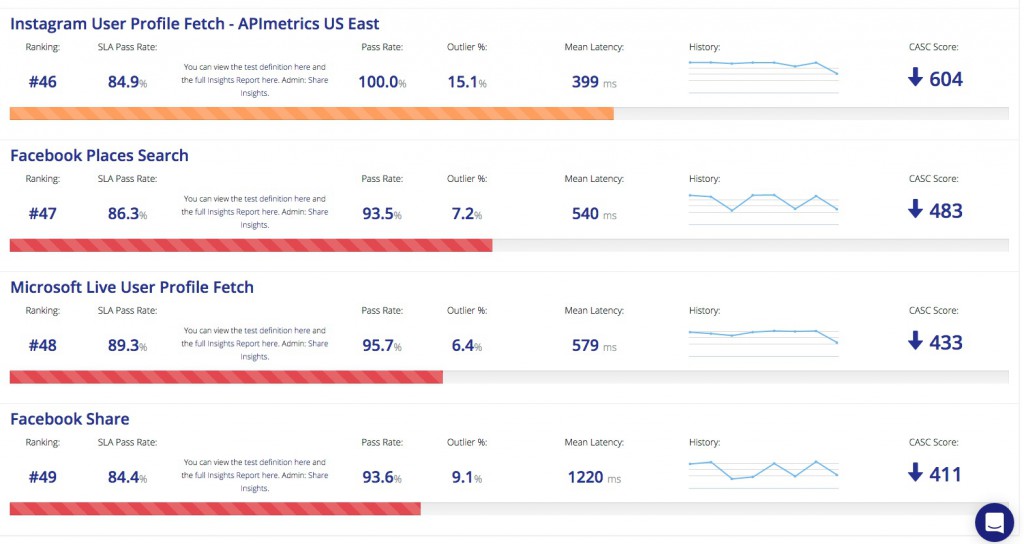The image size is (1024, 544).
Task: Open the chat widget bubble icon
Action: pyautogui.click(x=994, y=522)
